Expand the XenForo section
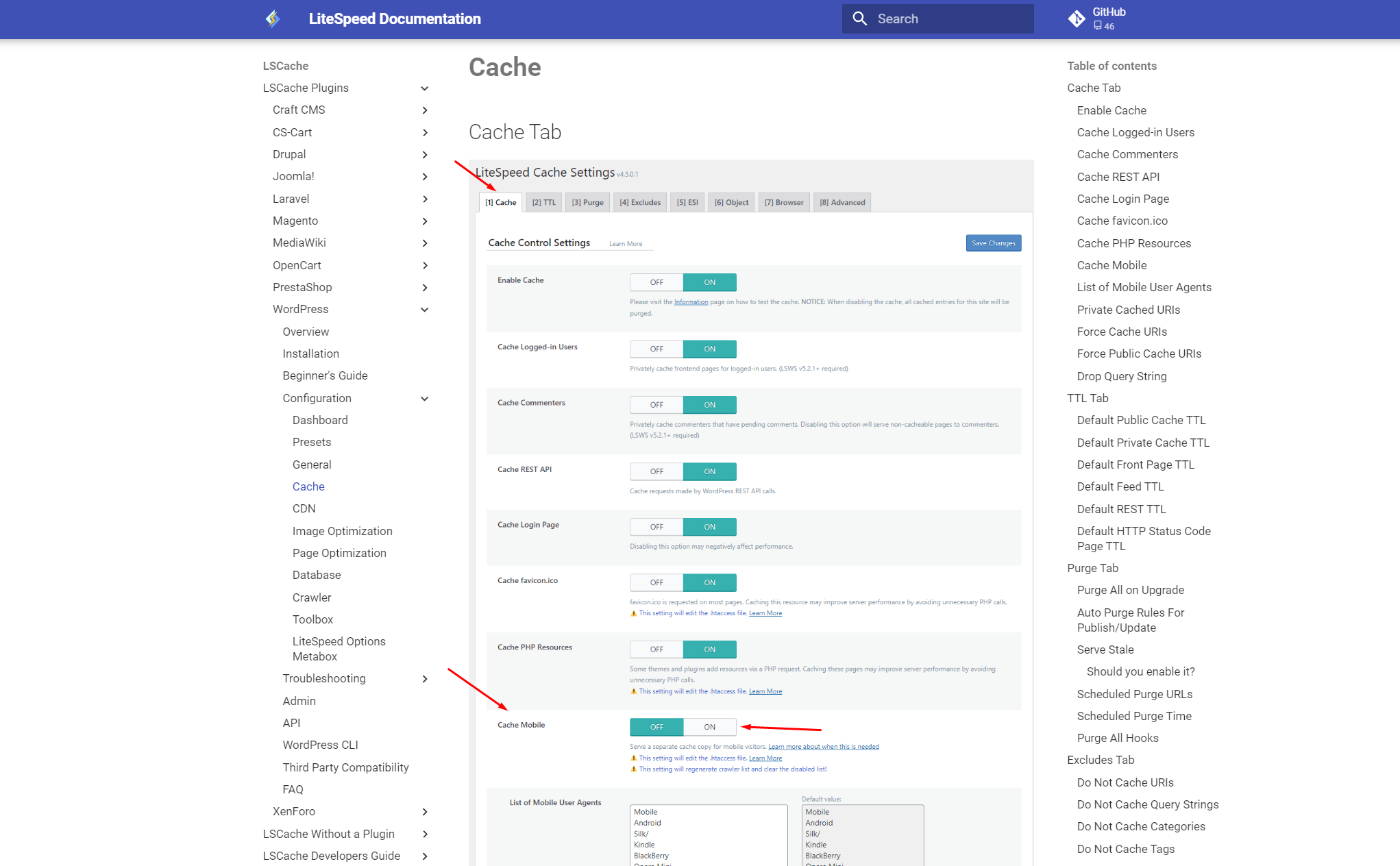1400x866 pixels. pyautogui.click(x=425, y=812)
